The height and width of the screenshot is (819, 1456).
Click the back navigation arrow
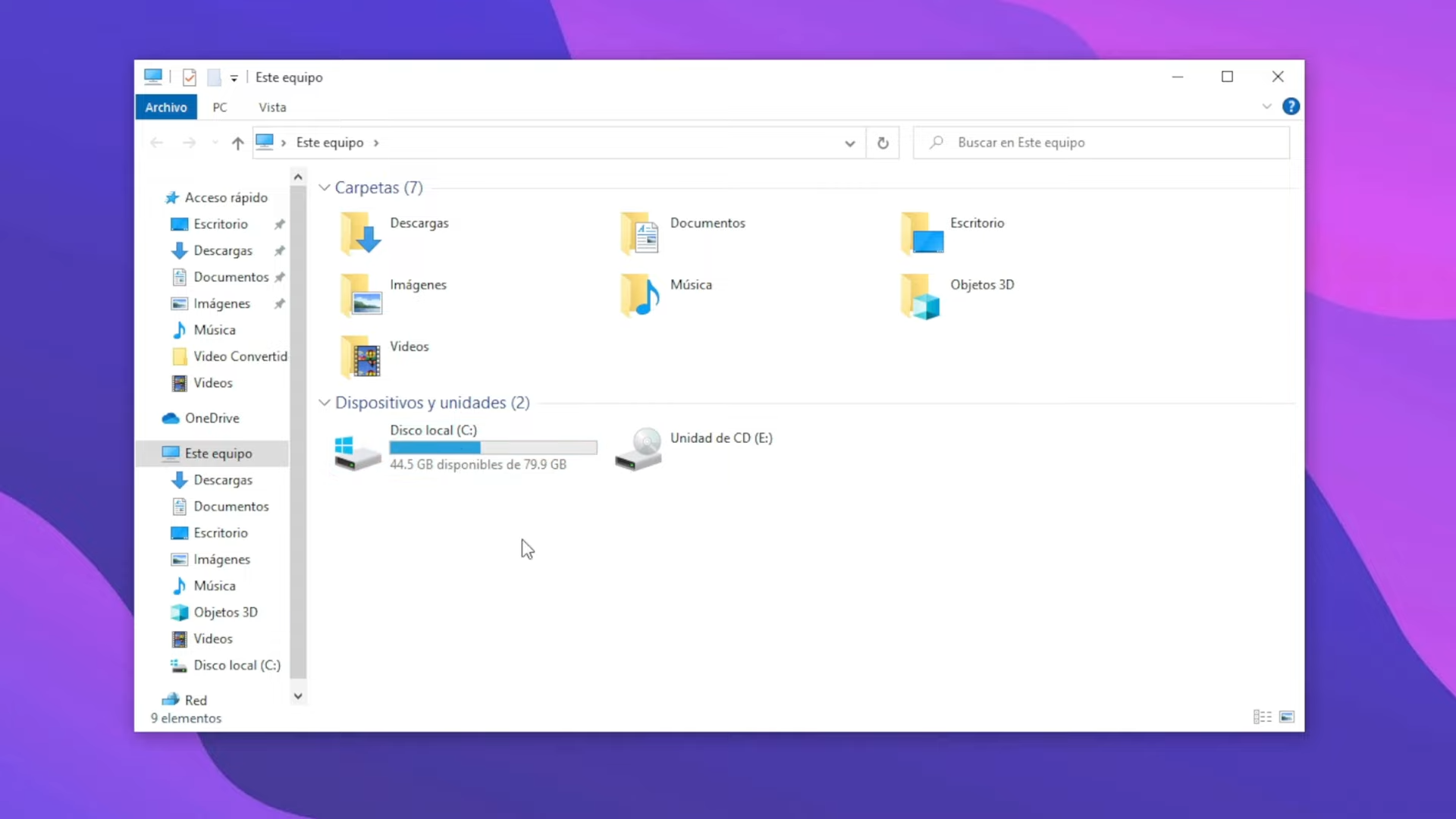156,143
